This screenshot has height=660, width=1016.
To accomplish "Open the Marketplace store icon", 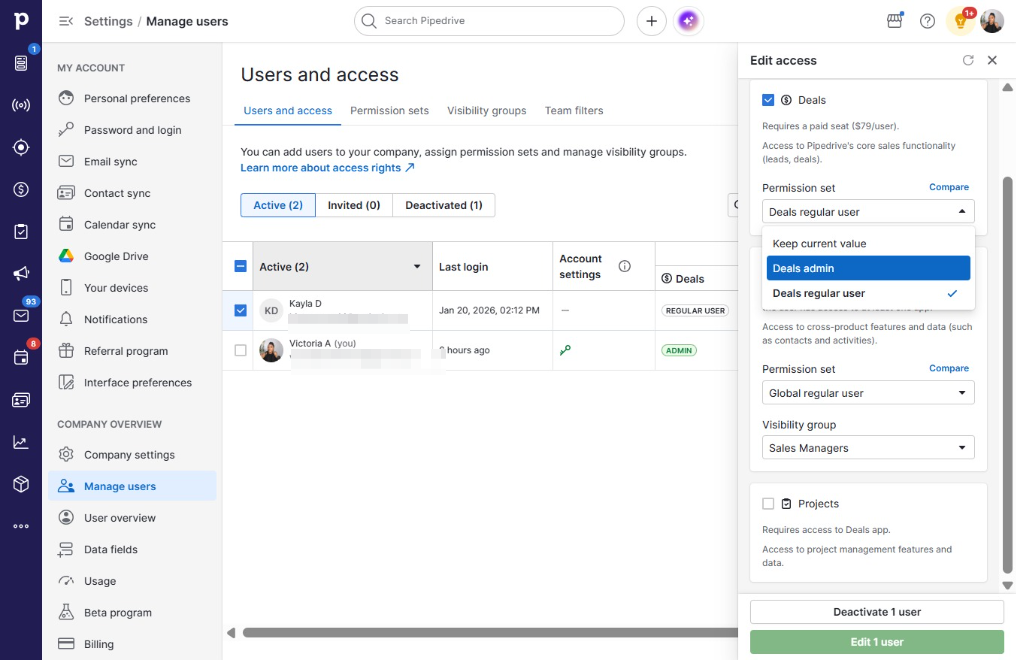I will tap(894, 21).
